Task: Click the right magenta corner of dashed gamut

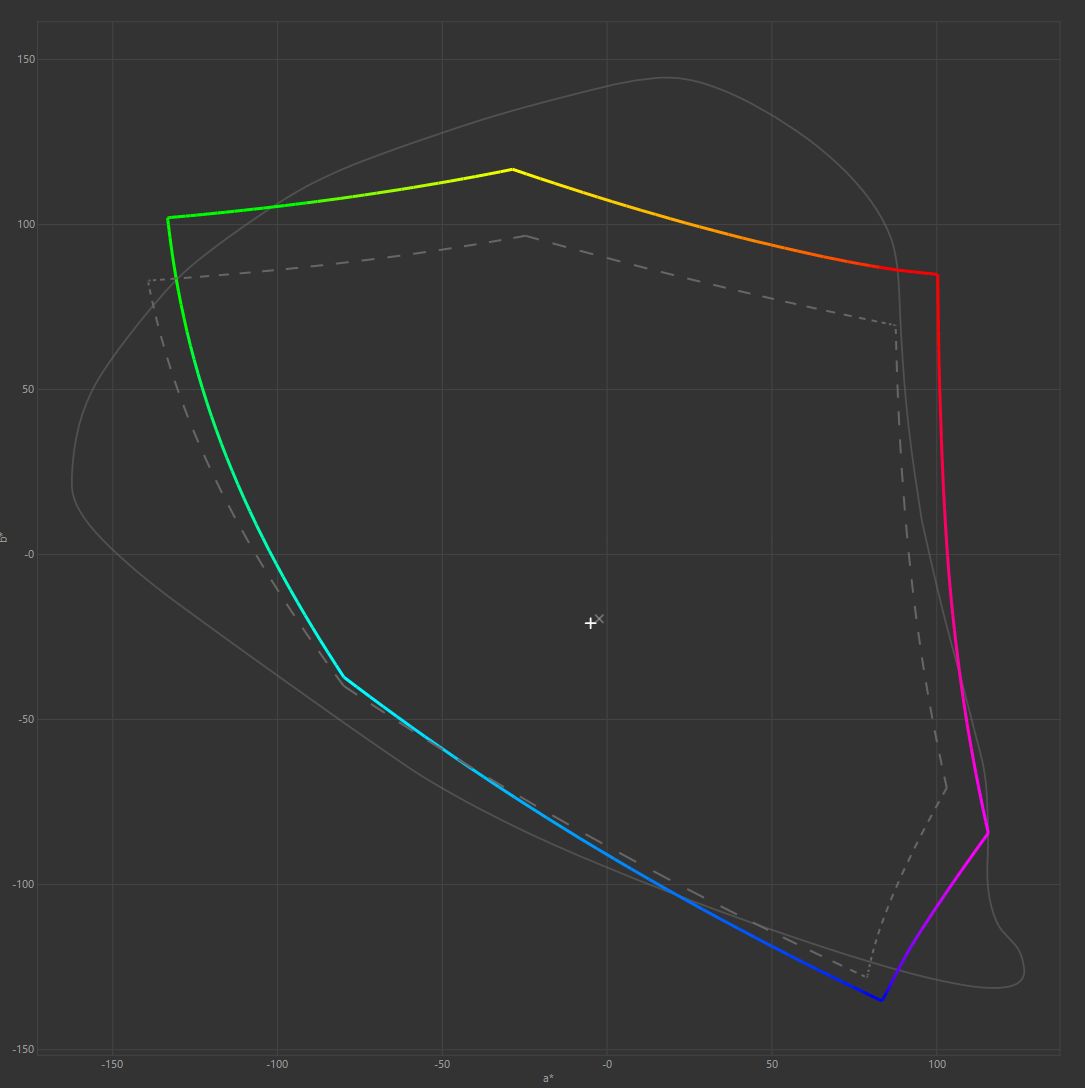Action: 946,788
